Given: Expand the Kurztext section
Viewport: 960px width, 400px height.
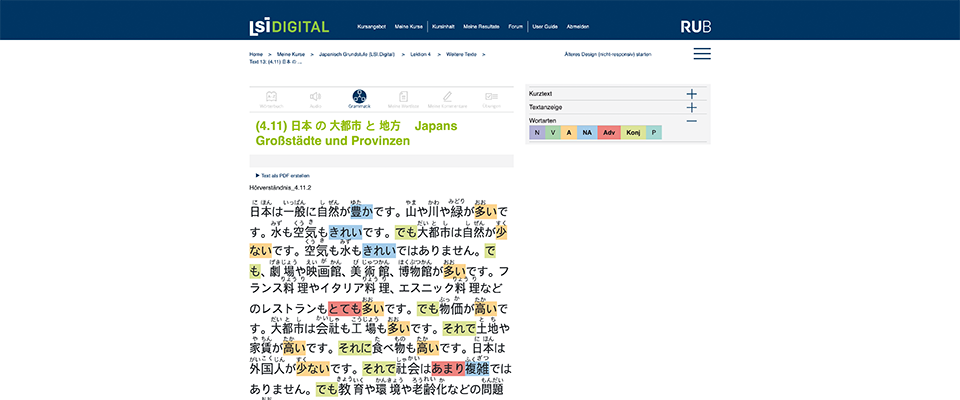Looking at the screenshot, I should 691,93.
